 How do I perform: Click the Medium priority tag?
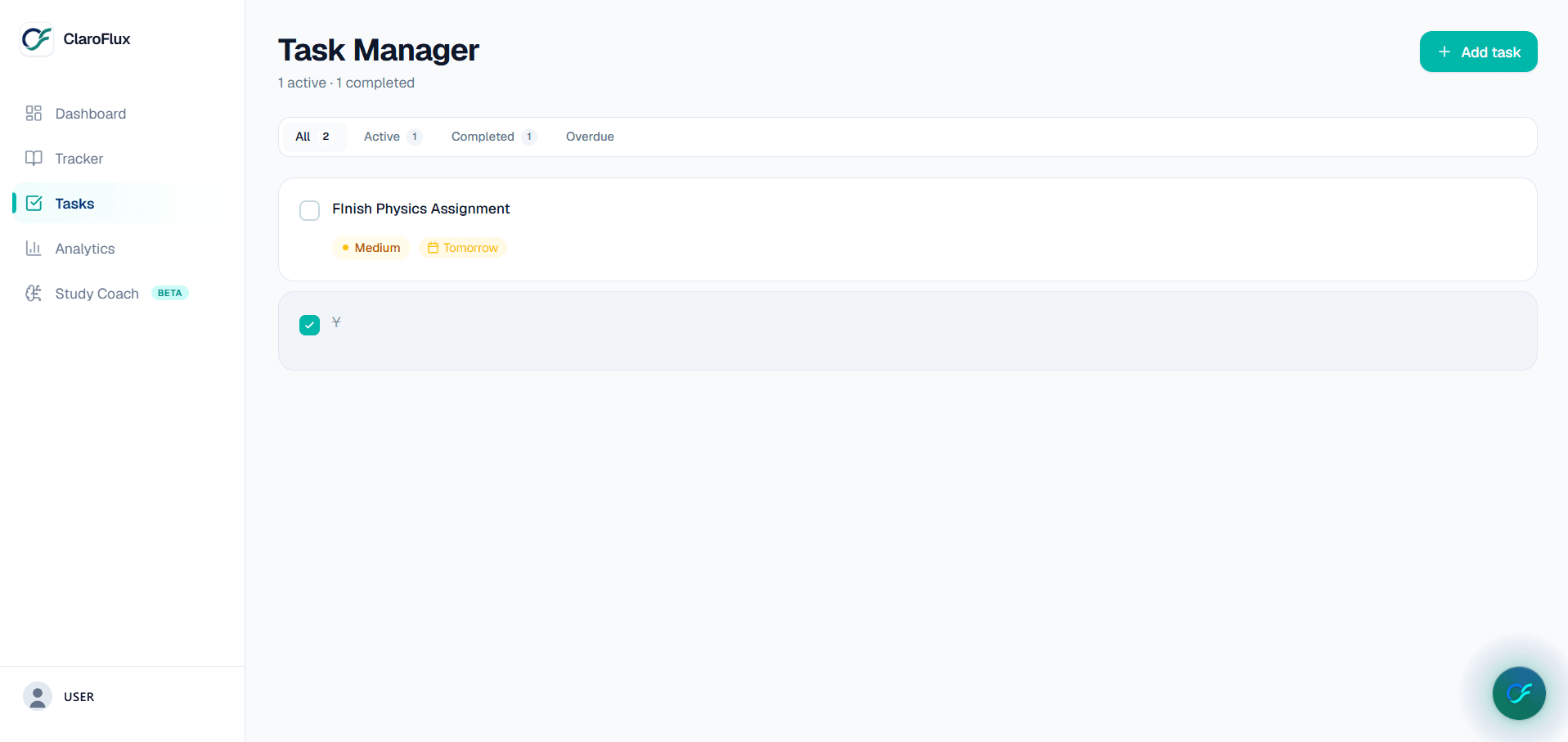tap(371, 248)
